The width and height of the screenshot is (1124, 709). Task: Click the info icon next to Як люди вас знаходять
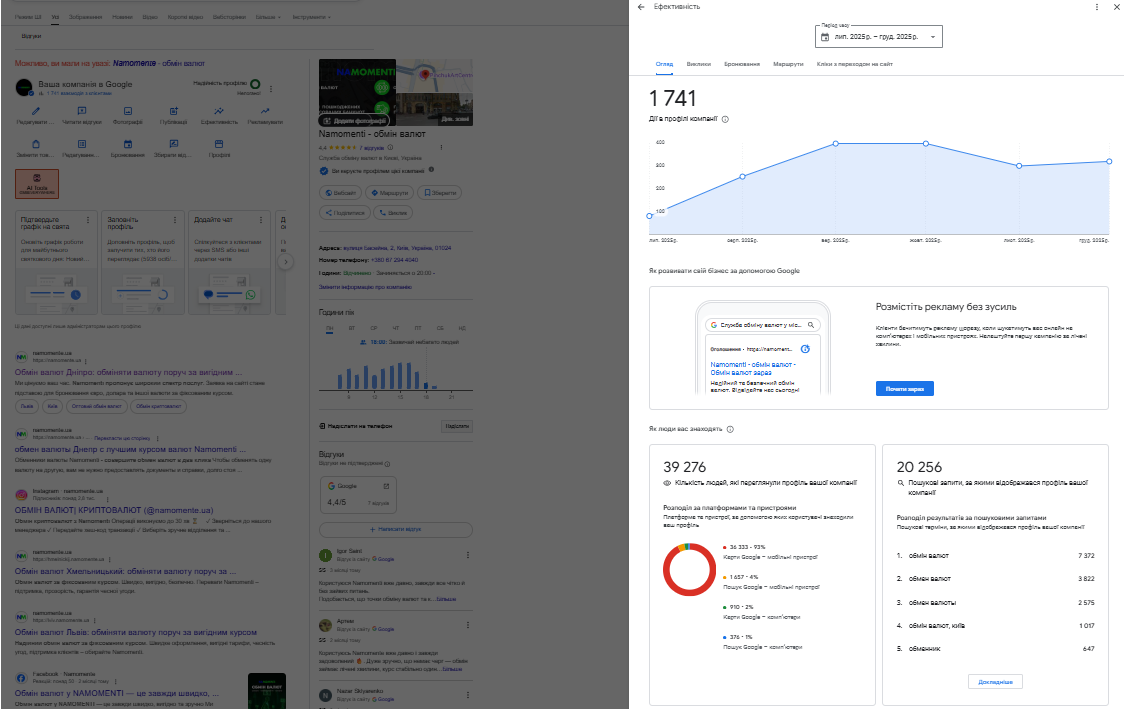(x=731, y=429)
